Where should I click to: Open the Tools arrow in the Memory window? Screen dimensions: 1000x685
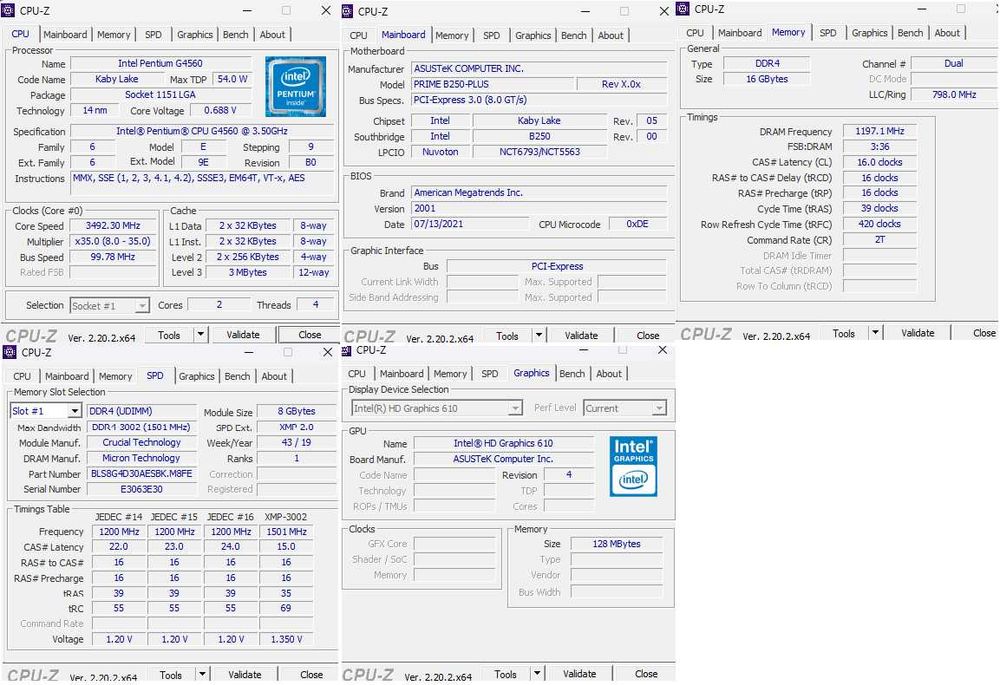875,332
